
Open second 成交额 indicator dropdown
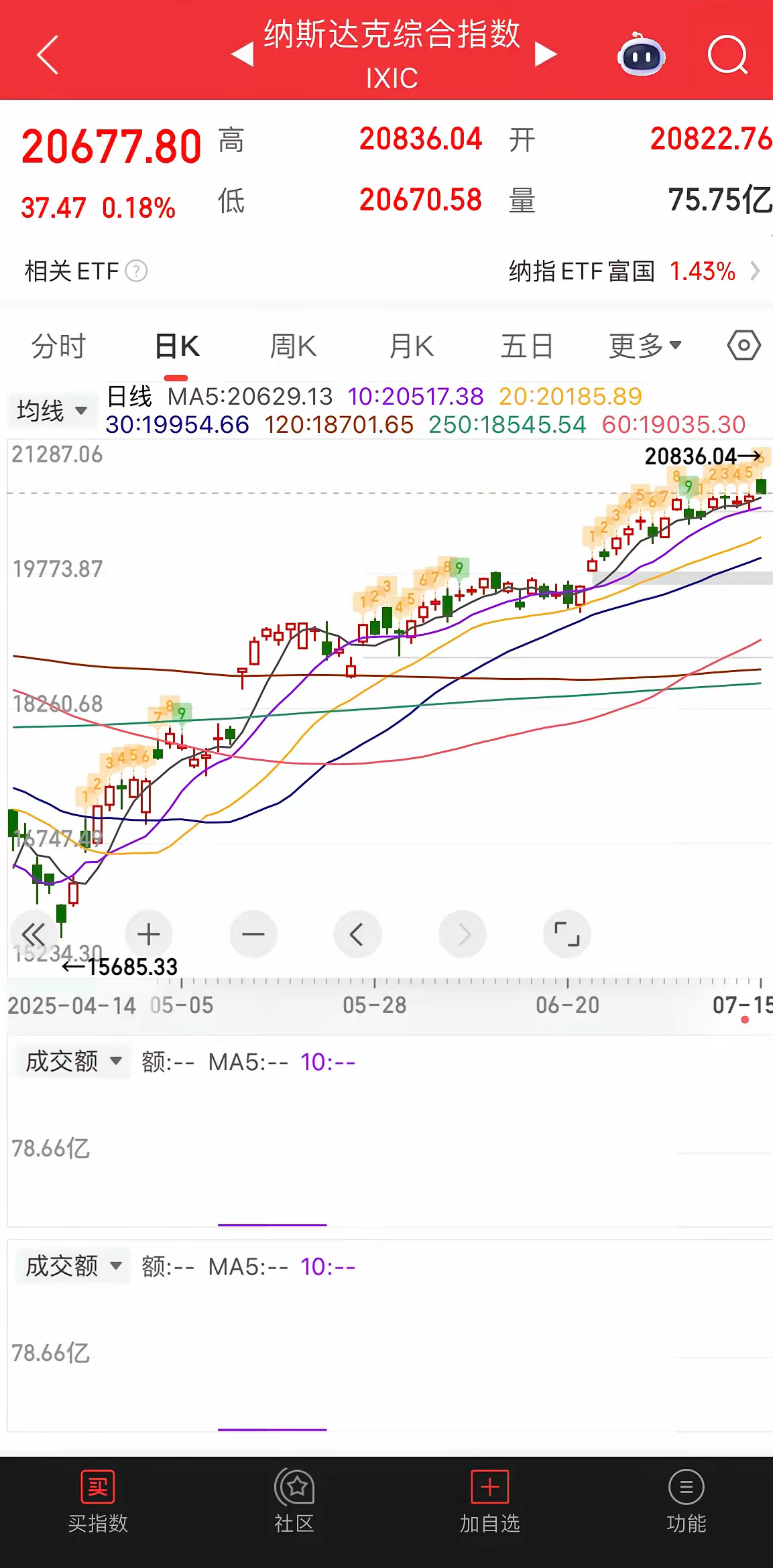(74, 1266)
